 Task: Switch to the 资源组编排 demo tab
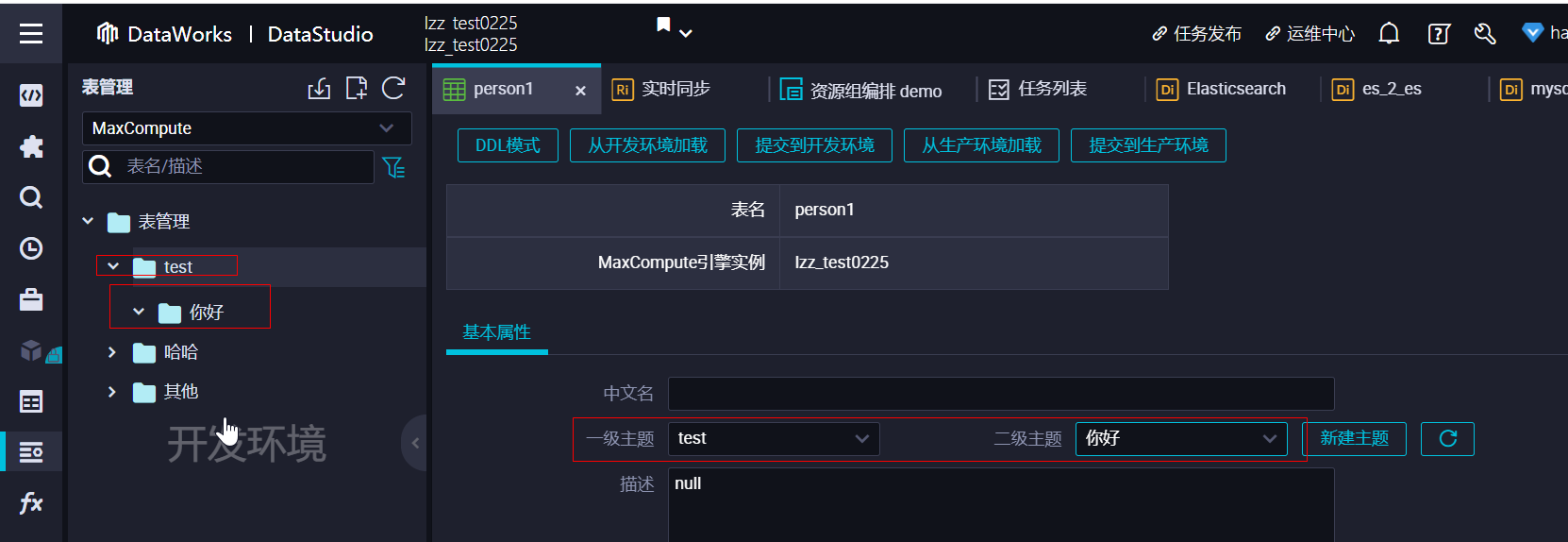click(x=860, y=91)
